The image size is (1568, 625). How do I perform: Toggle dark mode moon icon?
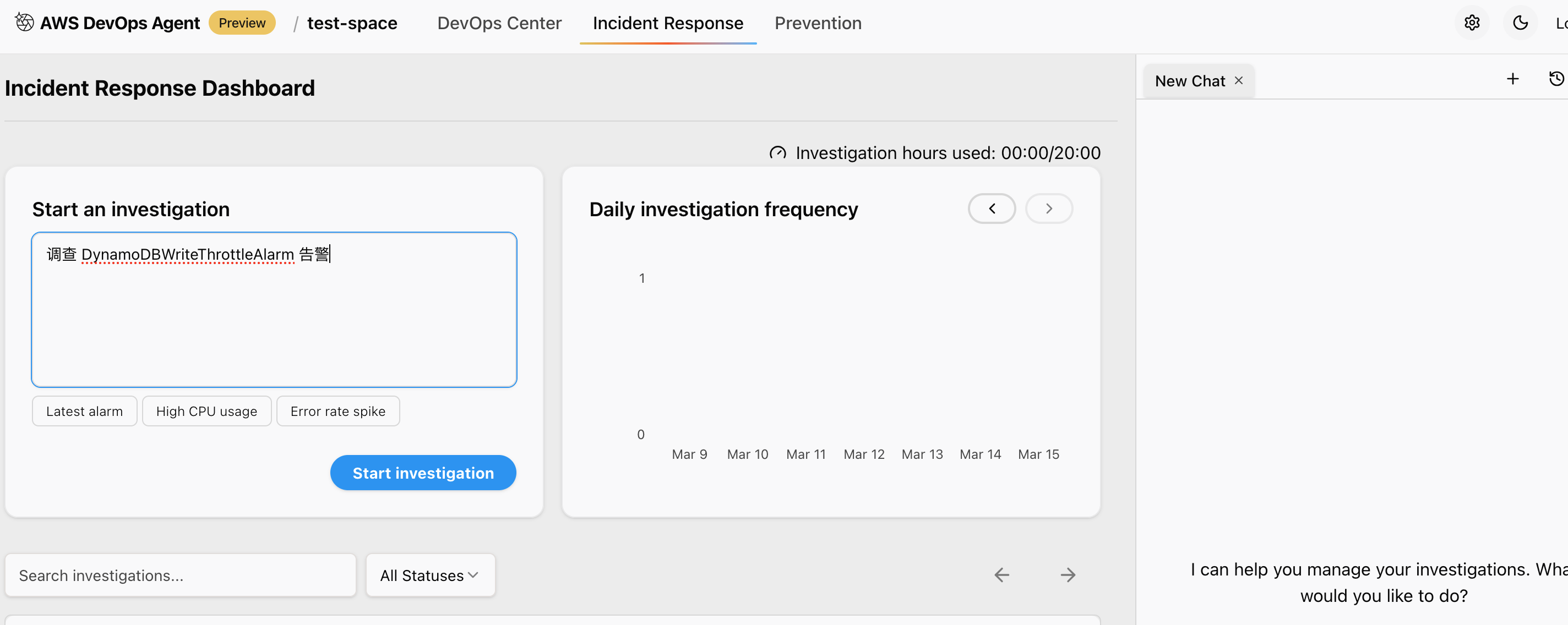tap(1520, 23)
